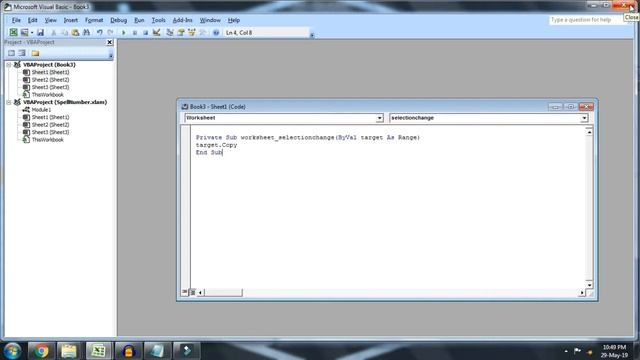The width and height of the screenshot is (640, 360).
Task: Click the 'target.Copy' line in the code
Action: tap(216, 145)
